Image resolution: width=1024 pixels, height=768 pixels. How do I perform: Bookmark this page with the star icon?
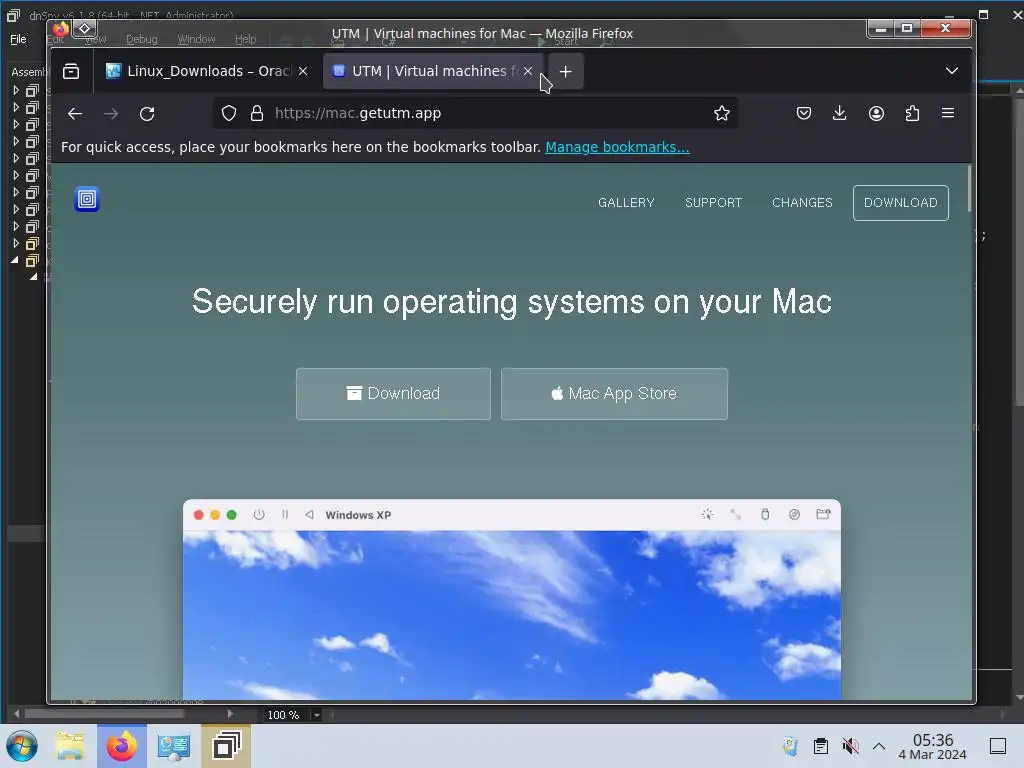722,113
